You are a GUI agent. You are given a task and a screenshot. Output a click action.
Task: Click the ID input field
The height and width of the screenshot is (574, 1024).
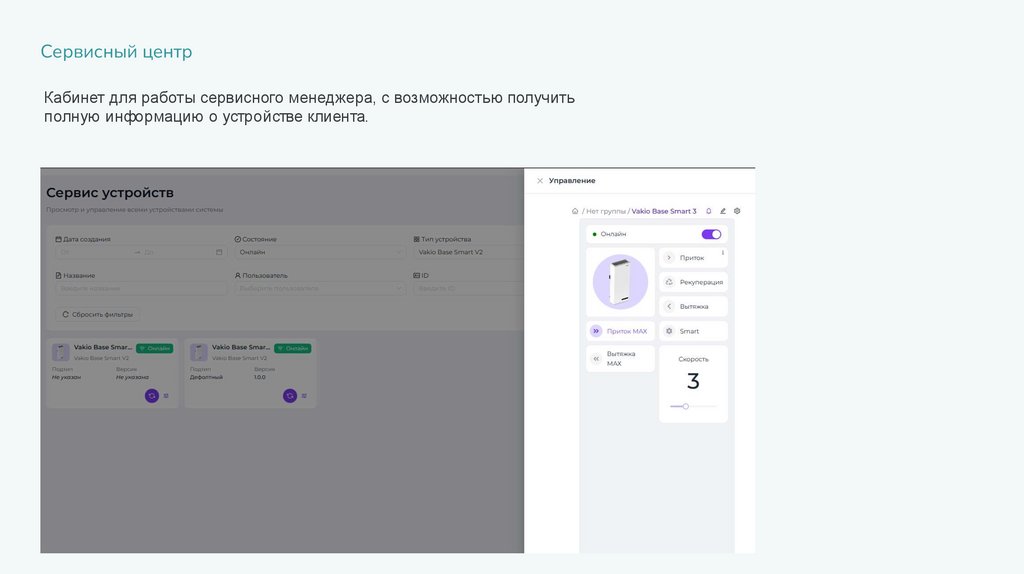[x=468, y=288]
